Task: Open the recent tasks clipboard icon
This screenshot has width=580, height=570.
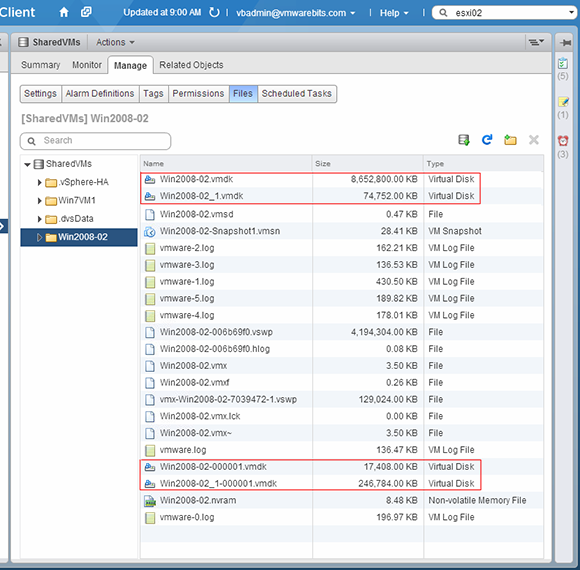Action: pyautogui.click(x=563, y=63)
